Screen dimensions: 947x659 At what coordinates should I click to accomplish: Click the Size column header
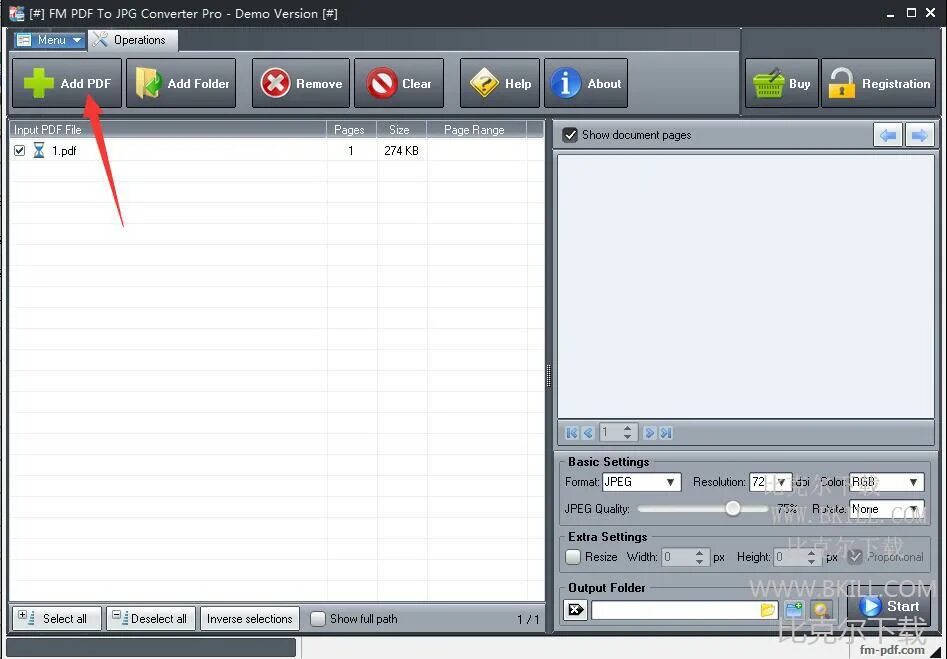[x=401, y=129]
